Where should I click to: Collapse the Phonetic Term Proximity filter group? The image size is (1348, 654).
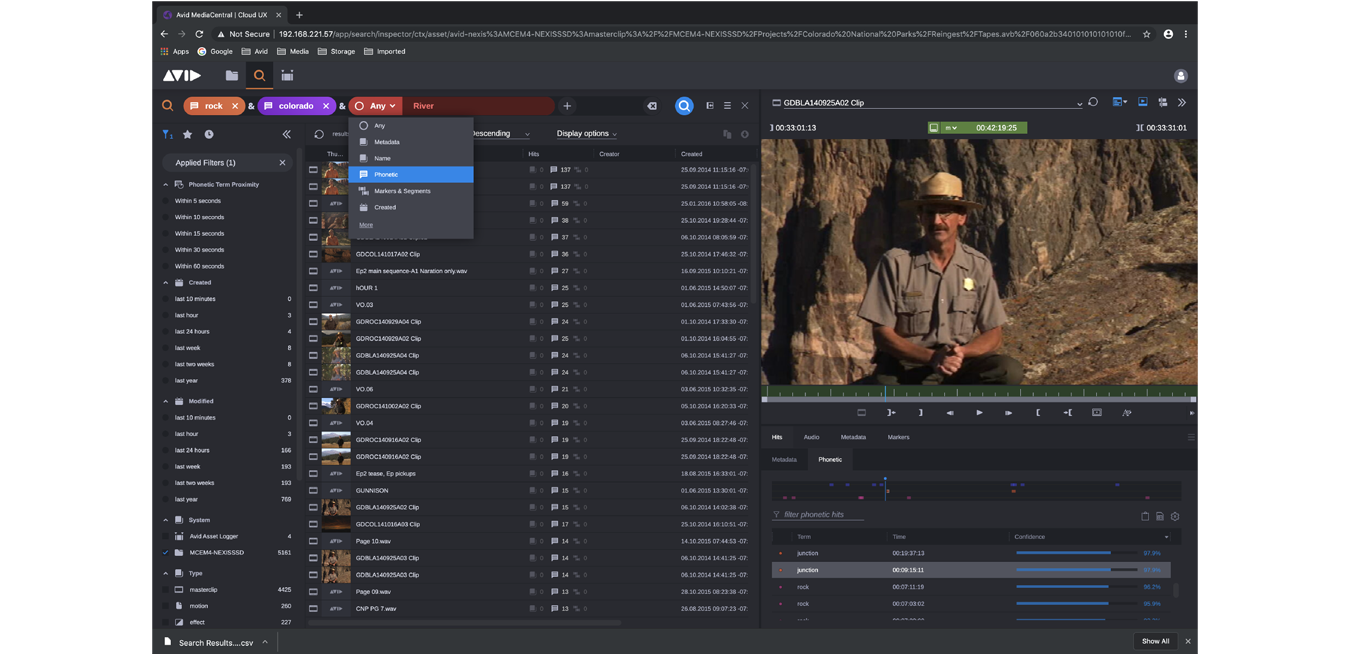point(166,185)
